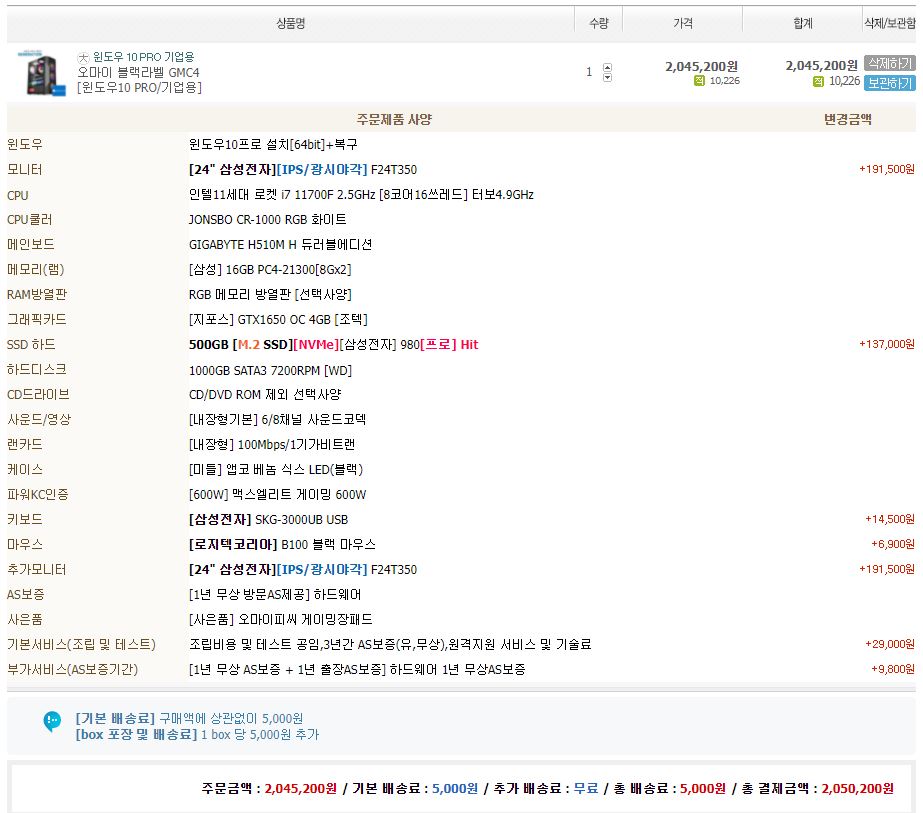Select the [1년 무상 AS보증 + 1년 출장AS보증] text
The height and width of the screenshot is (813, 923).
(x=357, y=670)
